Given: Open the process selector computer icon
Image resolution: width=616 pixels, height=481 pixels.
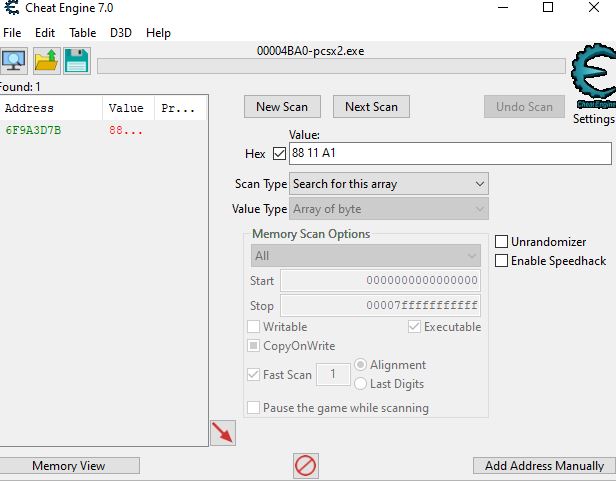Looking at the screenshot, I should tap(14, 61).
